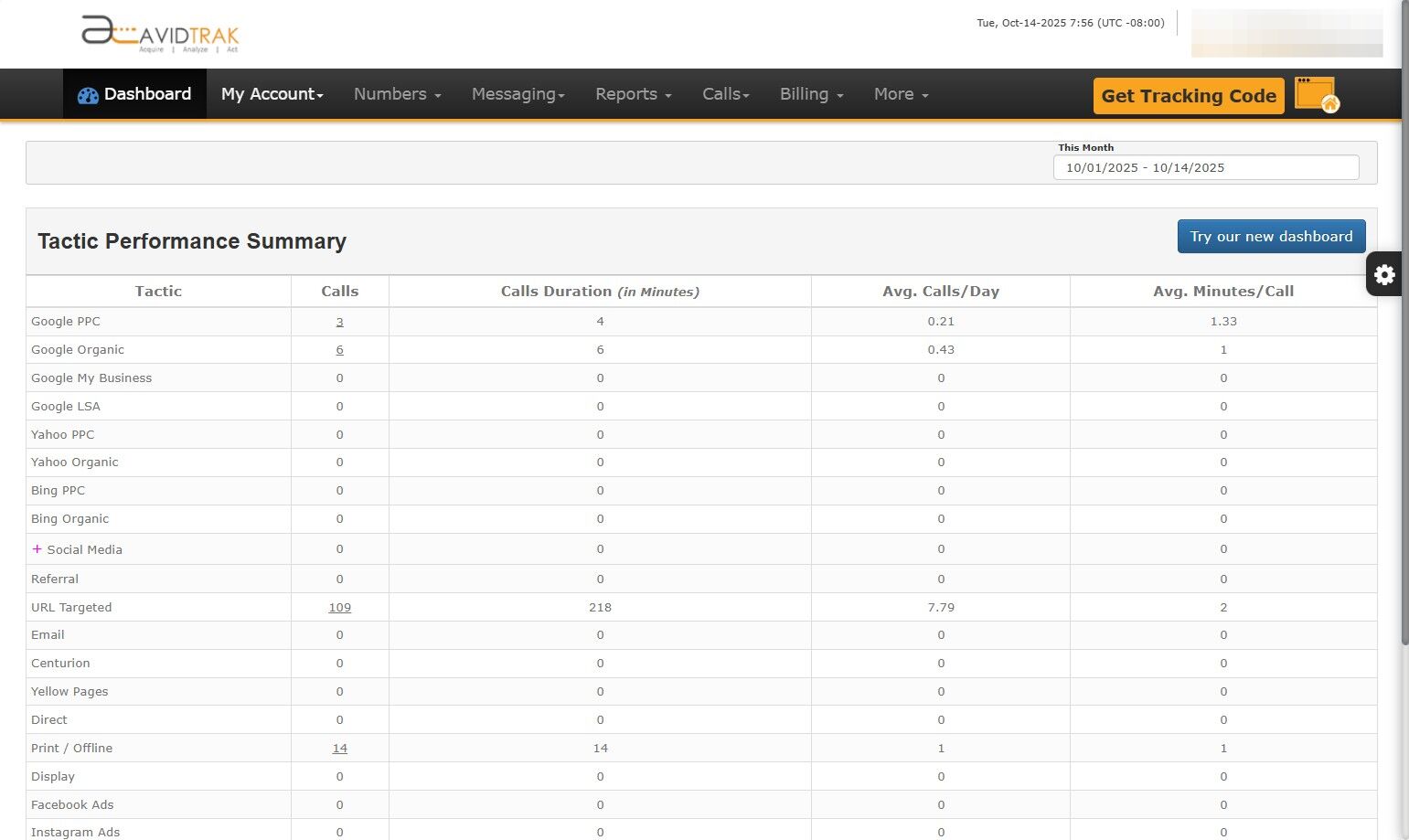Click the Get Tracking Code button

click(1188, 95)
